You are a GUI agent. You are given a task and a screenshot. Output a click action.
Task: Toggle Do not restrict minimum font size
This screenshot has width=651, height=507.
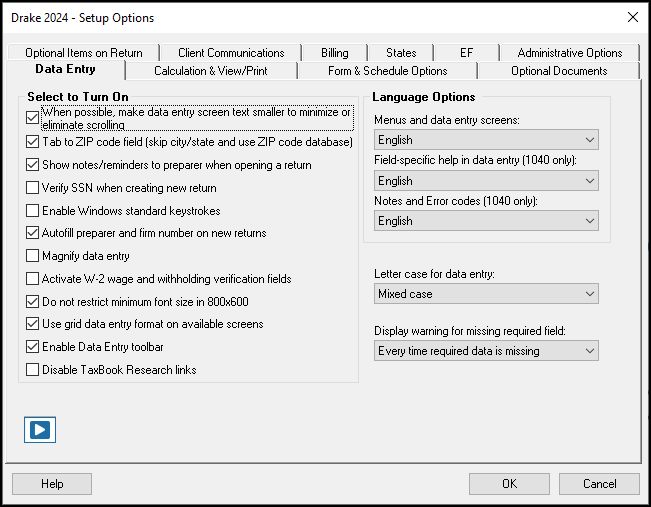point(32,301)
